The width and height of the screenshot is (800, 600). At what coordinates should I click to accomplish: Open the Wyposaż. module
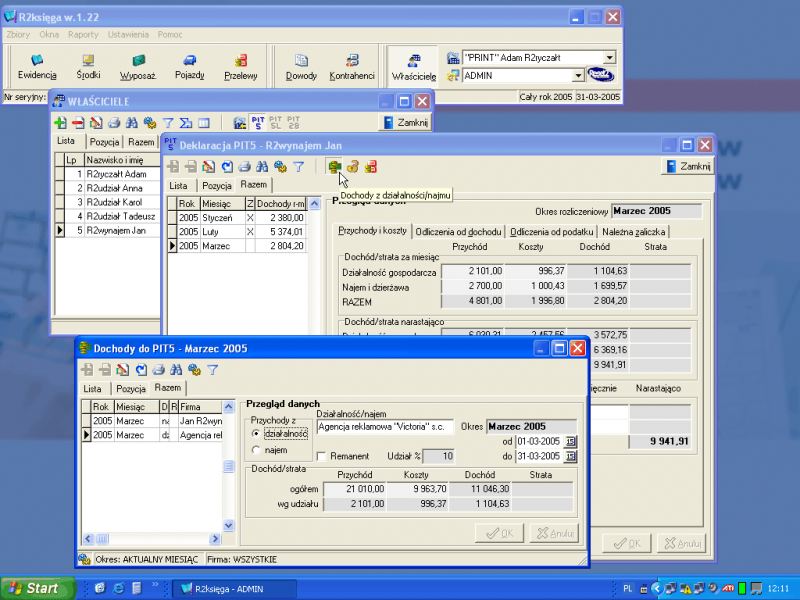point(138,66)
